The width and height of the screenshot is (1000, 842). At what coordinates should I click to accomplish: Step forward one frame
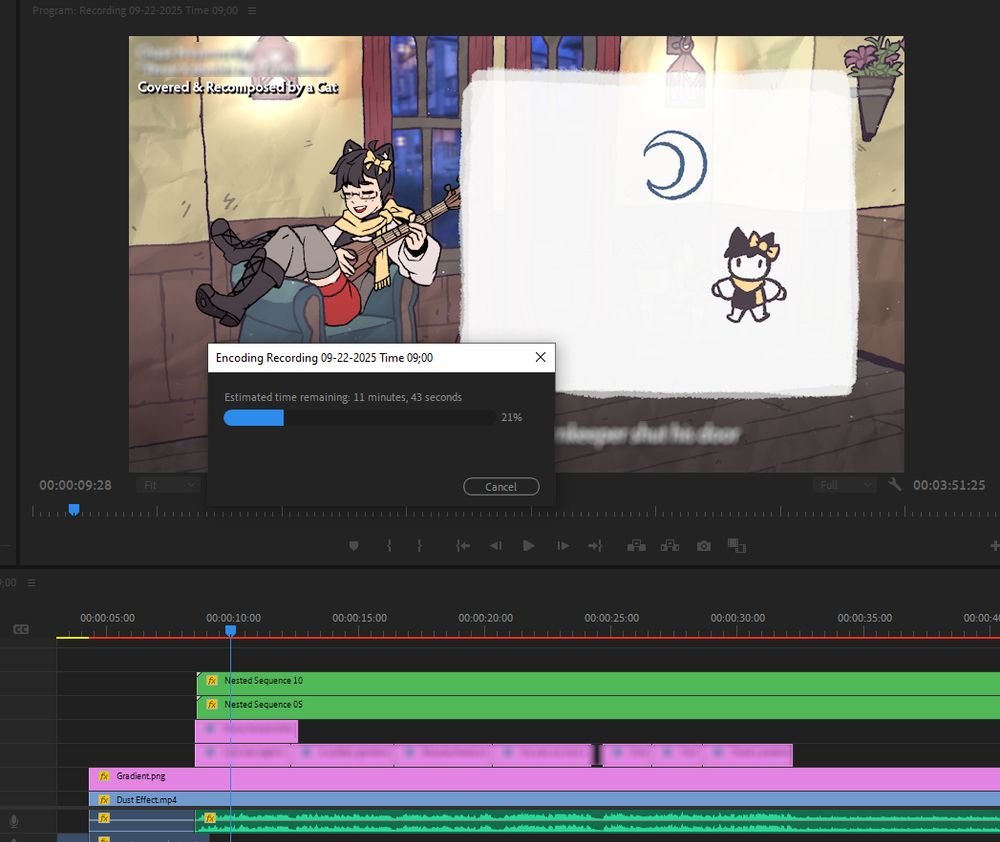click(562, 546)
